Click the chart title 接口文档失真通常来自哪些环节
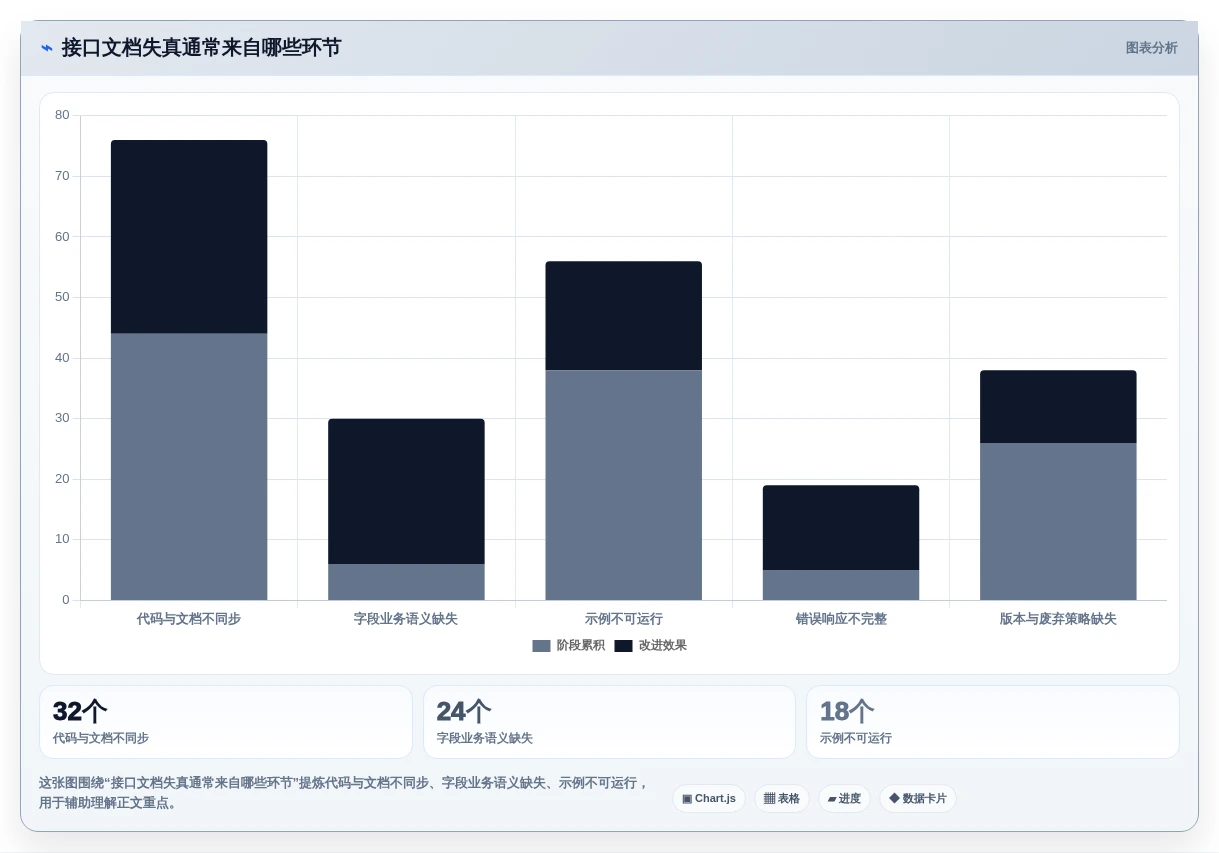This screenshot has height=853, width=1219. click(x=201, y=48)
